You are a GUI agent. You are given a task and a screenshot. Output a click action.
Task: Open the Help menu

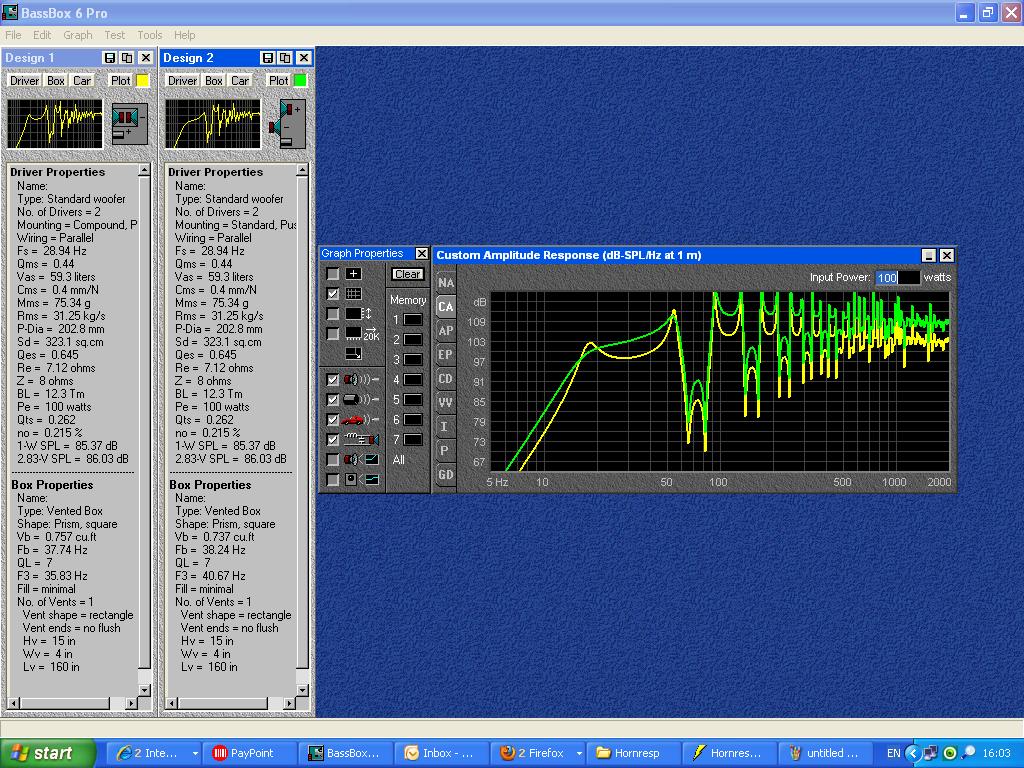click(x=184, y=35)
